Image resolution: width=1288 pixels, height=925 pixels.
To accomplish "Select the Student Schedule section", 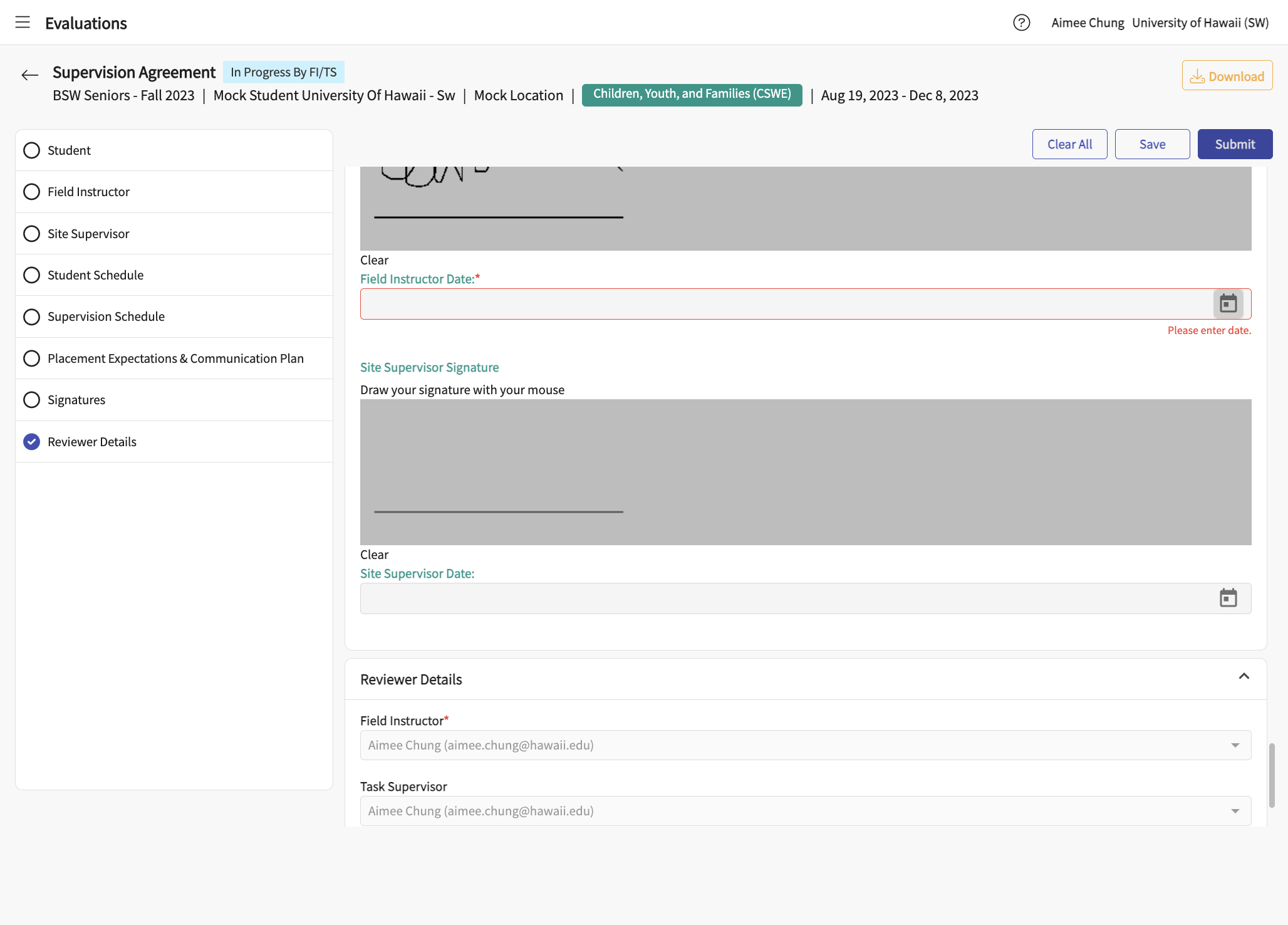I will [x=174, y=275].
